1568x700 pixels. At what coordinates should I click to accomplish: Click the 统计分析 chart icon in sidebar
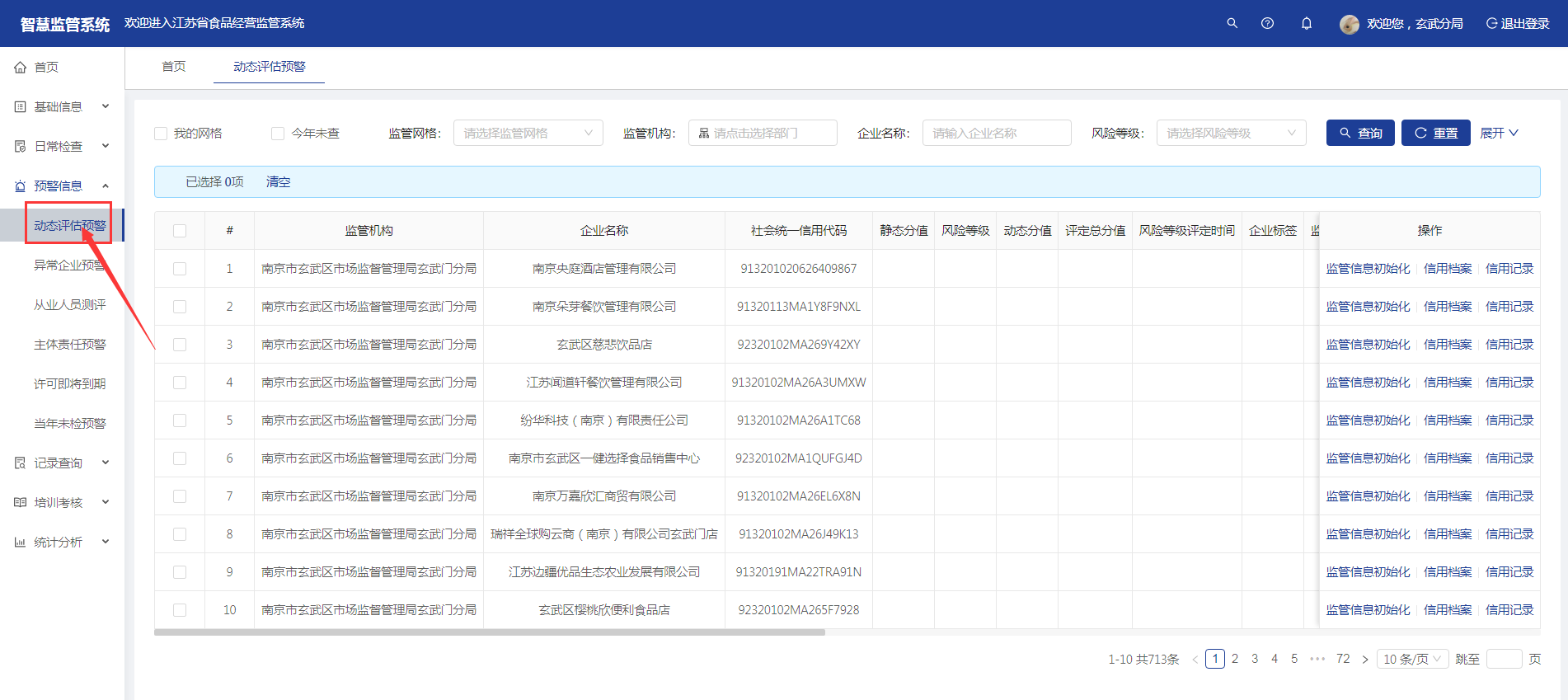click(x=21, y=543)
